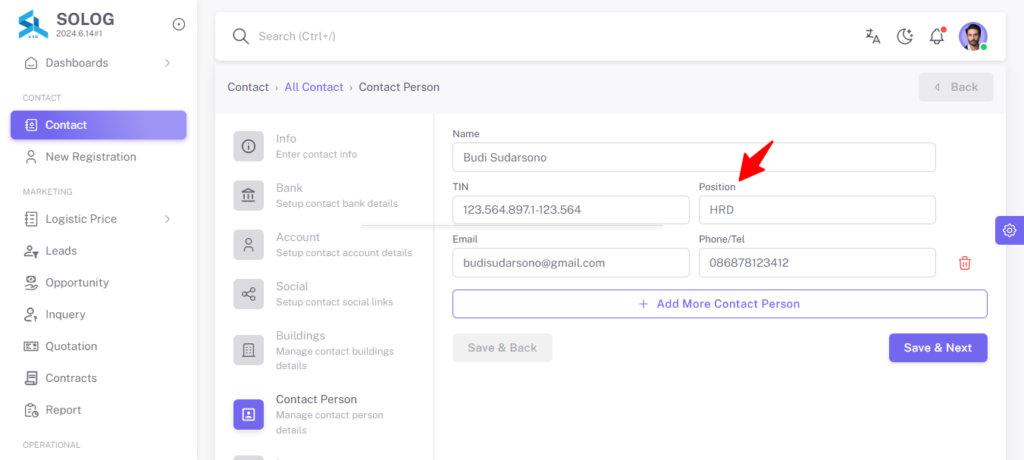Viewport: 1024px width, 460px height.
Task: Click the language translate icon
Action: [872, 37]
